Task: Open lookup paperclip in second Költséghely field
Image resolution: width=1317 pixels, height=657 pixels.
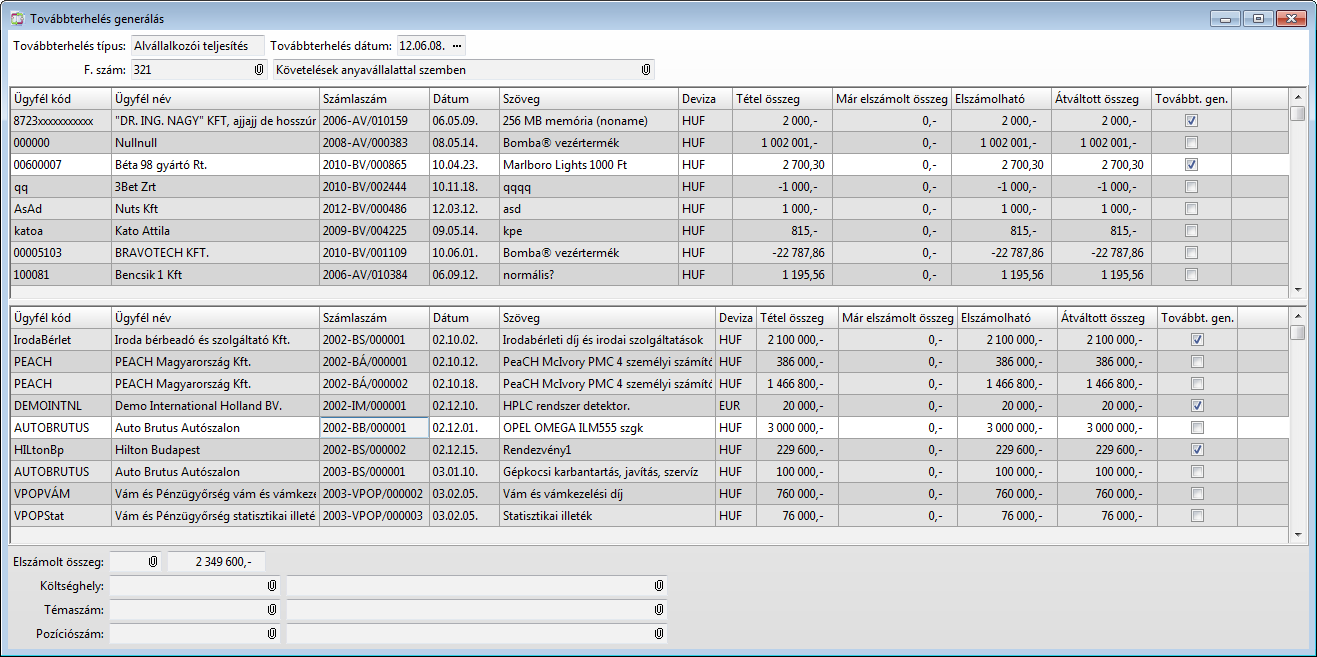Action: [658, 585]
